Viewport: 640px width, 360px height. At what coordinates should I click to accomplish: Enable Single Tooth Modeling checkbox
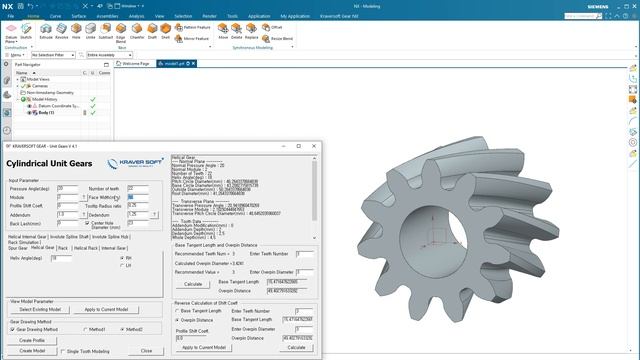click(x=63, y=351)
